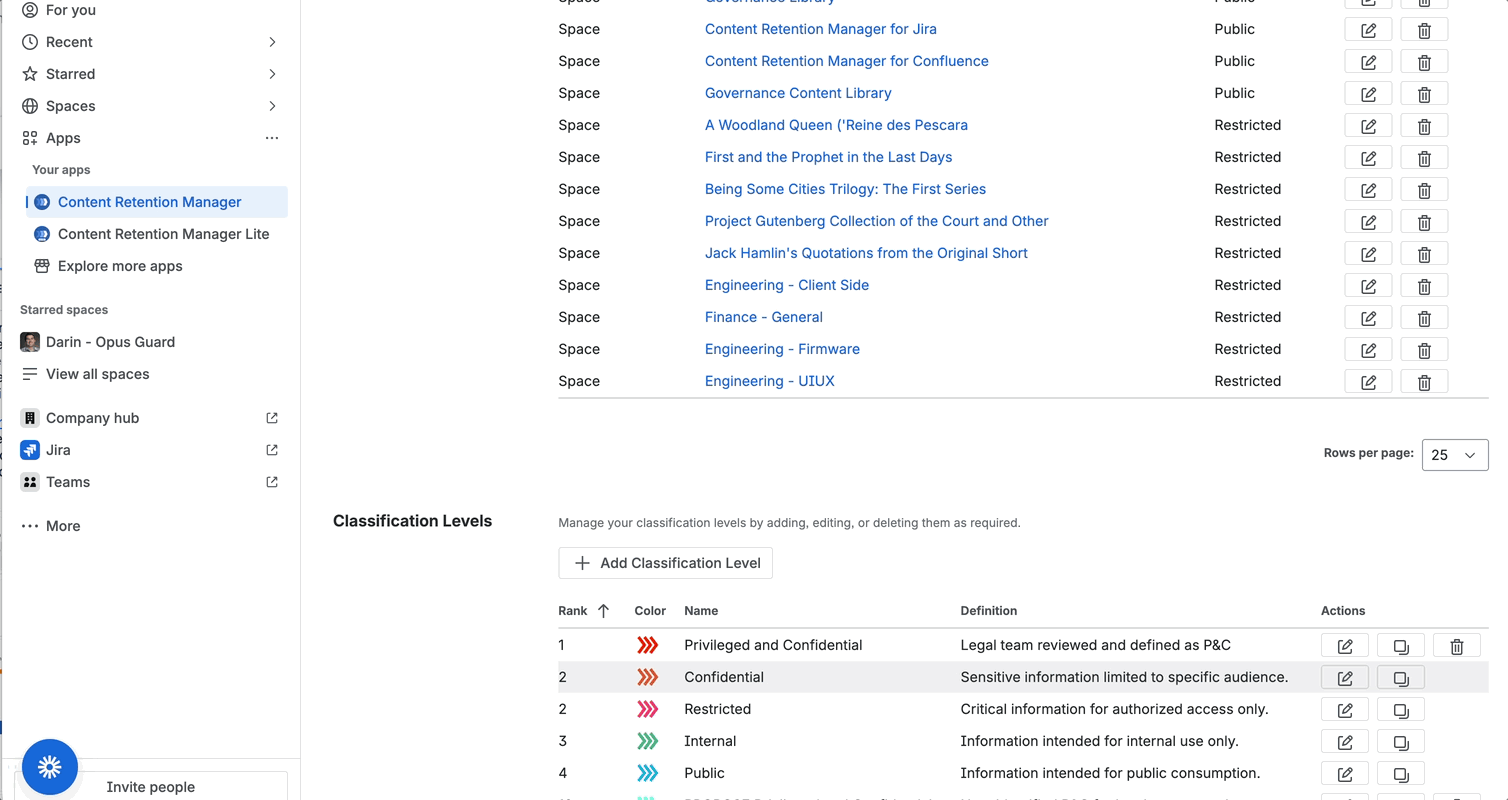Edit the Restricted classification level

click(x=1345, y=710)
